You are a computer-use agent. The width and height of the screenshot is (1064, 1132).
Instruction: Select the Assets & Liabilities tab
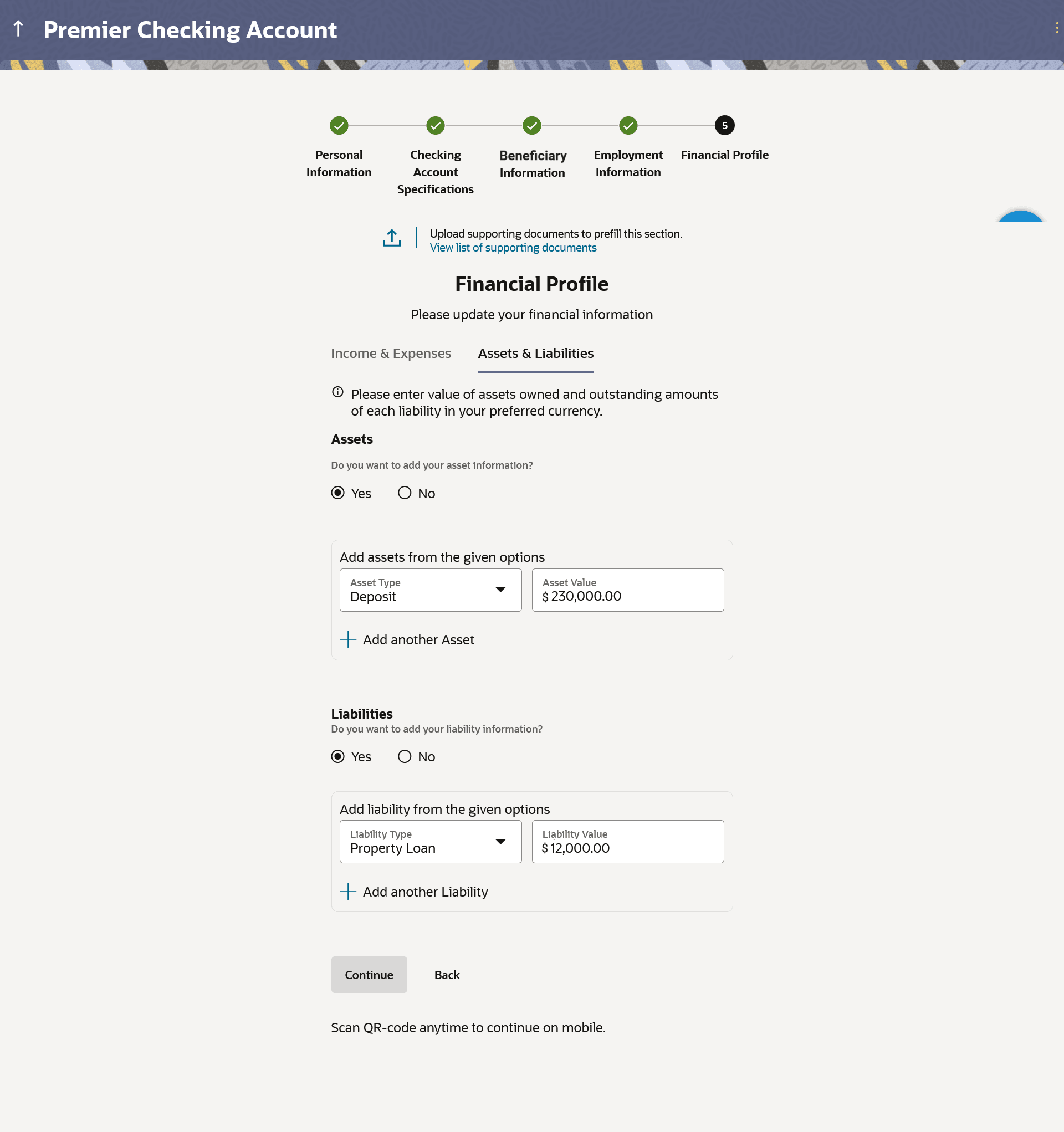coord(535,354)
